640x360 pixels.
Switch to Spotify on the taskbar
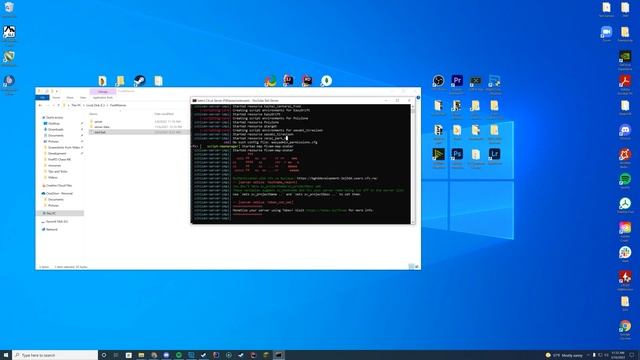click(x=179, y=355)
